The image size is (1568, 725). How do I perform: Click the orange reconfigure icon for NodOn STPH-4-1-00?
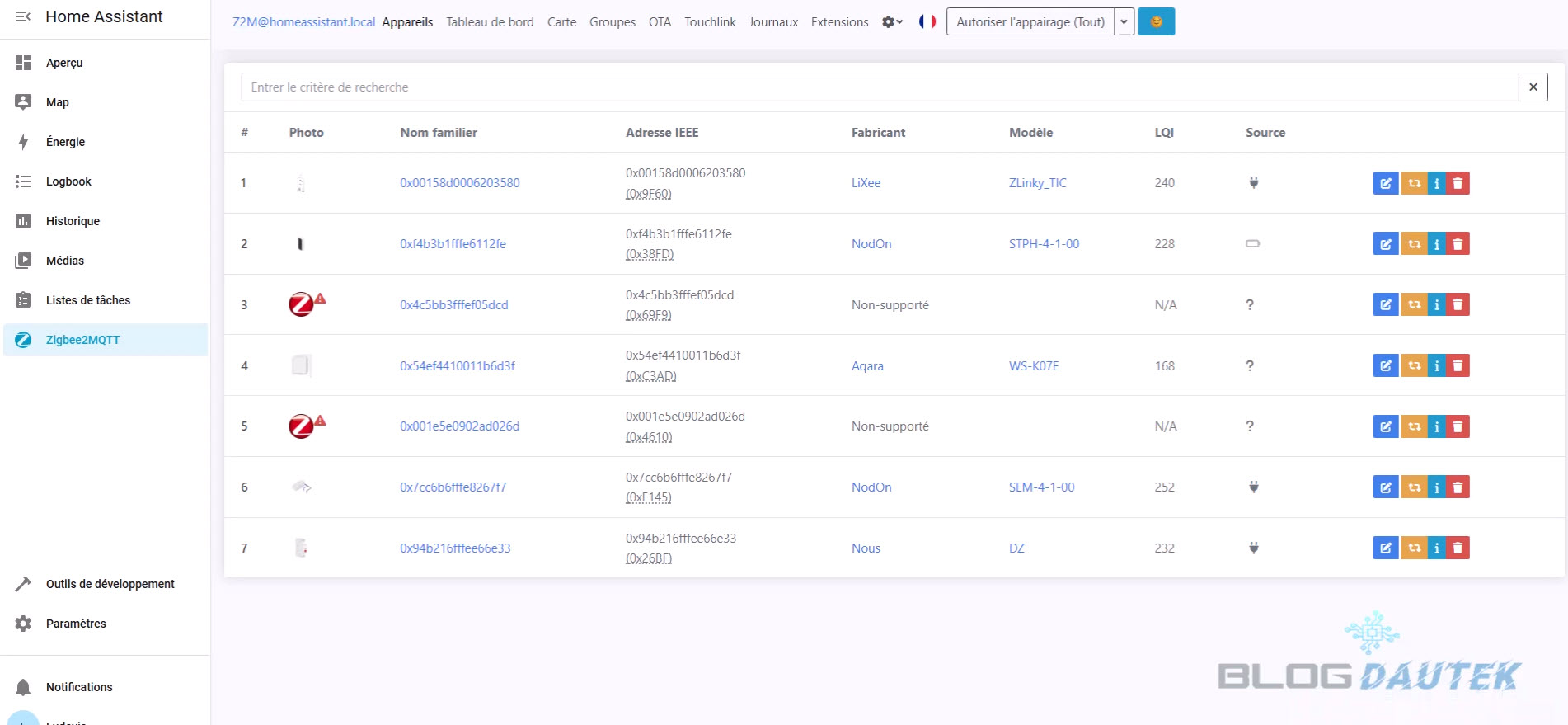(x=1414, y=244)
